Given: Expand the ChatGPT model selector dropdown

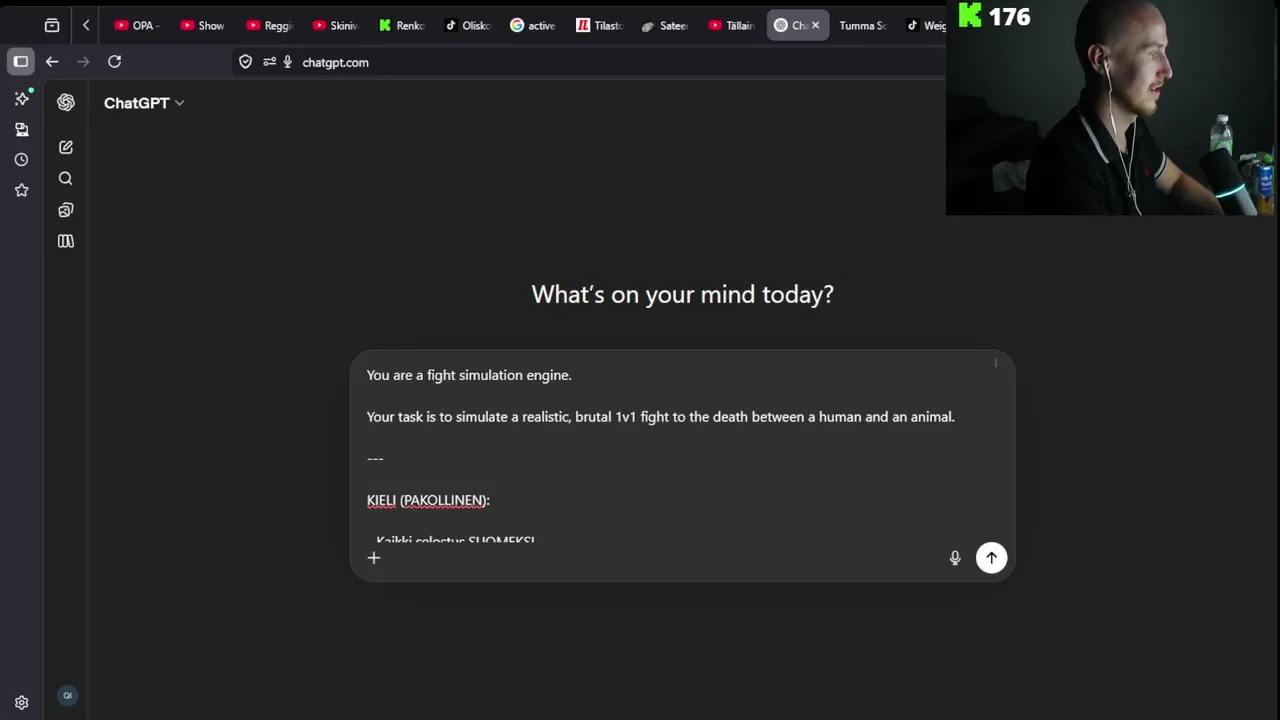Looking at the screenshot, I should click(144, 103).
